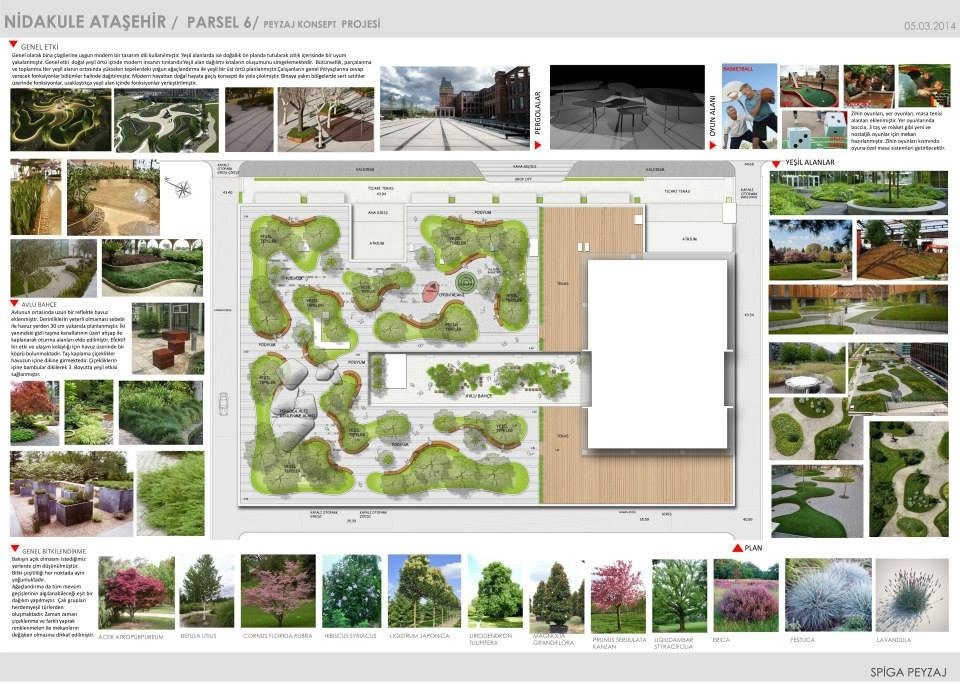Click the red triangle beside GENEL ETKİ
This screenshot has width=960, height=684.
[13, 45]
